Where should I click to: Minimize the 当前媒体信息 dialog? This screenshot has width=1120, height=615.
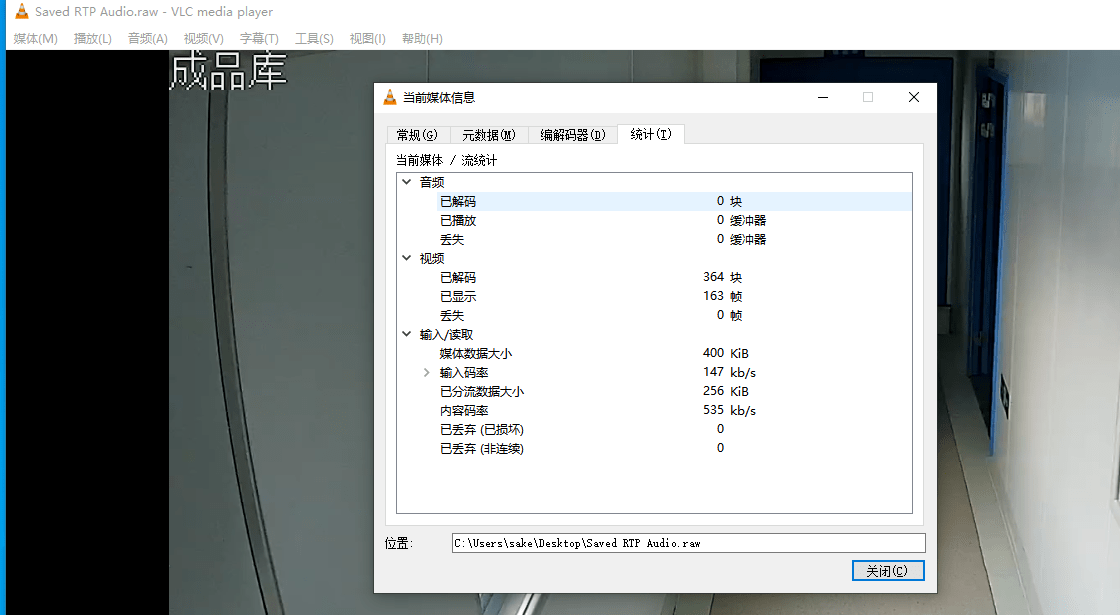[823, 97]
